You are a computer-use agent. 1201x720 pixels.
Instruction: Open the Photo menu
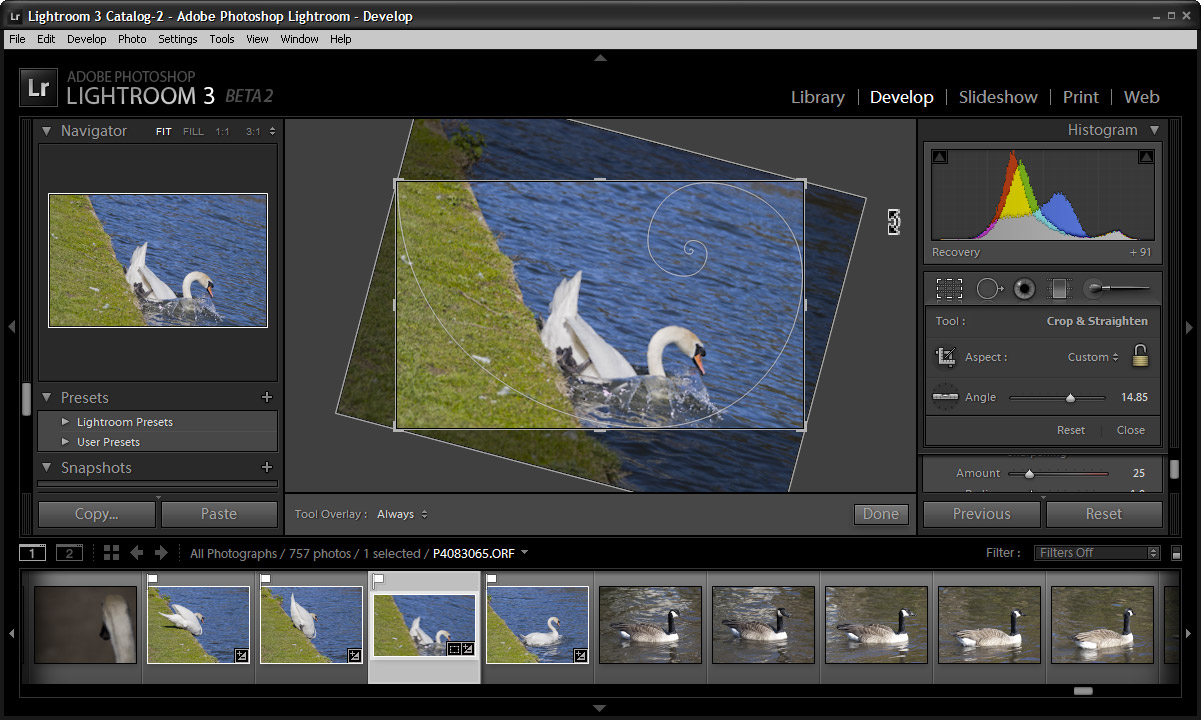(x=132, y=39)
